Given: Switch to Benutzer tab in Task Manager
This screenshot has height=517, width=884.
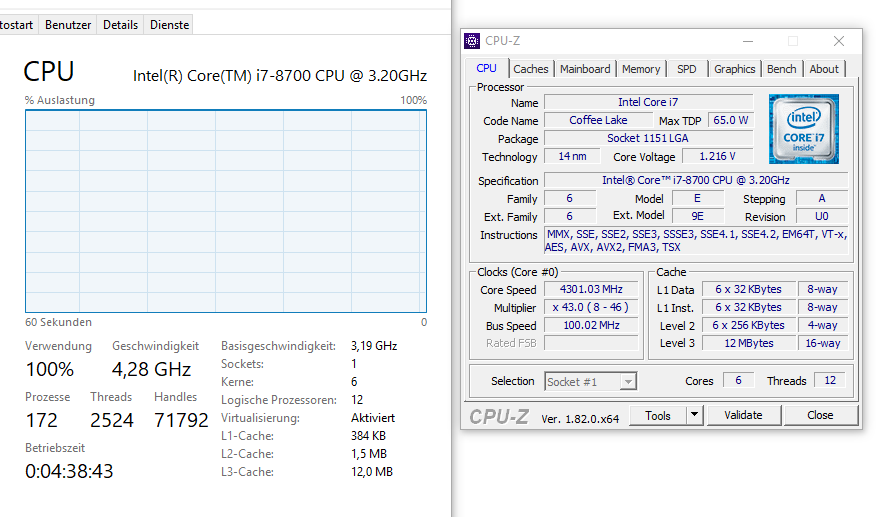Looking at the screenshot, I should pyautogui.click(x=68, y=25).
